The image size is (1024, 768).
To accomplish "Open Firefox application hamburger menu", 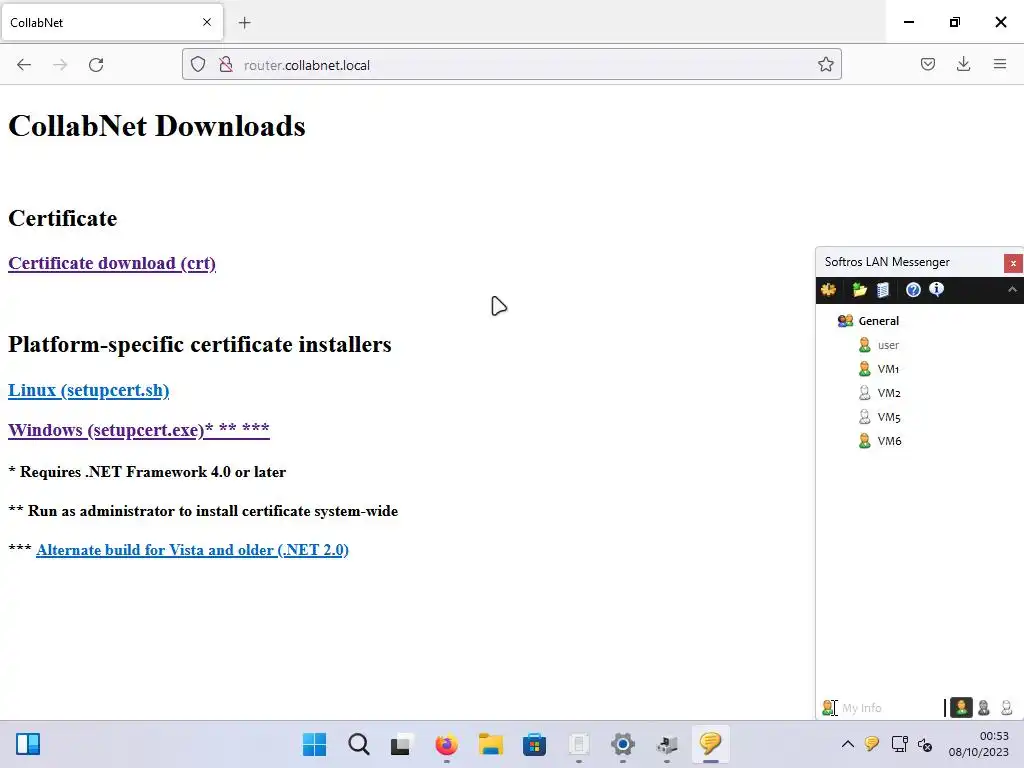I will (x=1000, y=64).
